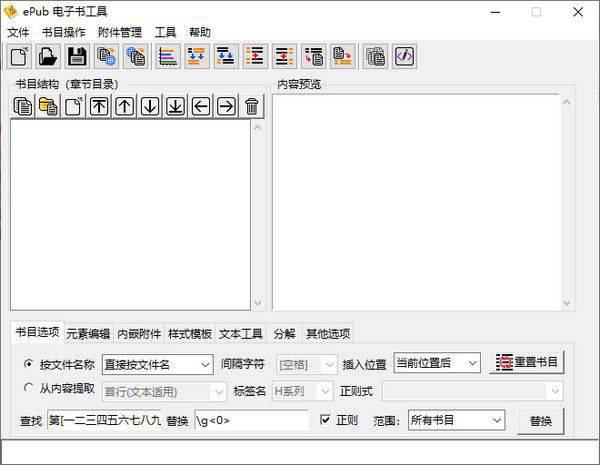Click content preview scrollbar down arrow

[x=567, y=303]
